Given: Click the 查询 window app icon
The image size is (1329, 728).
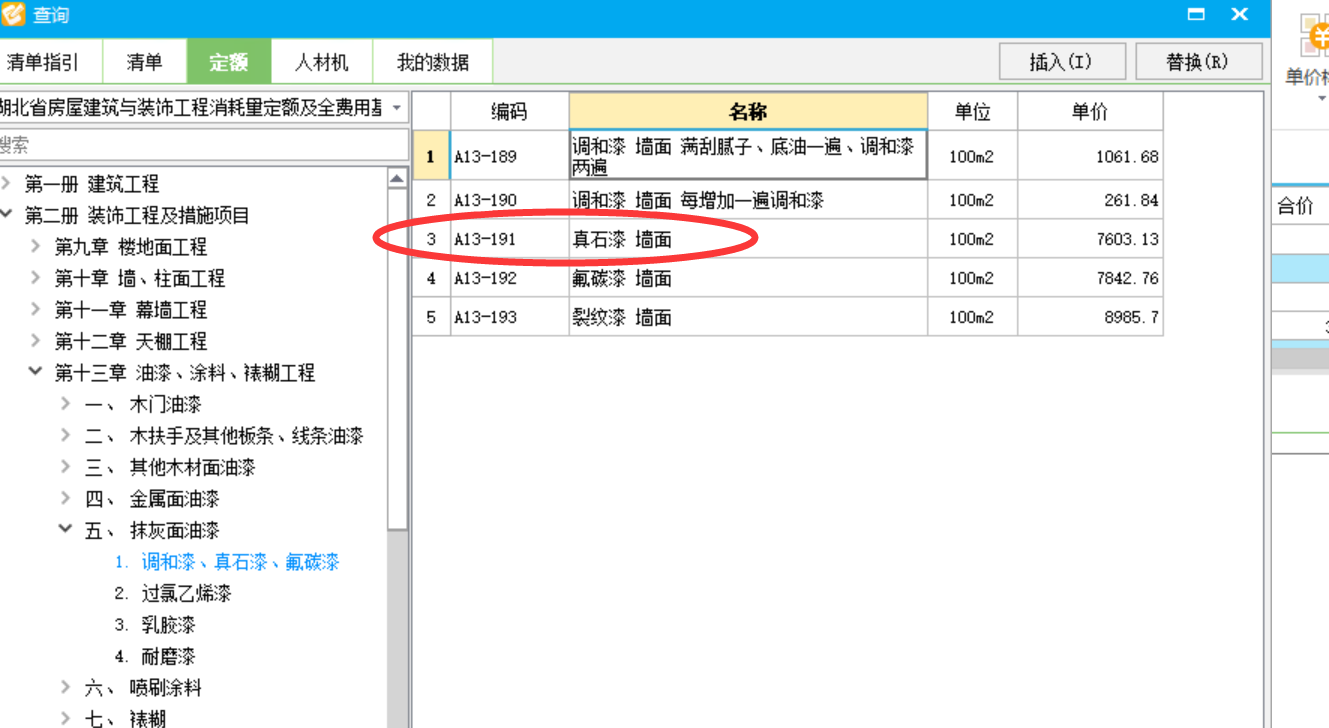Looking at the screenshot, I should tap(13, 15).
